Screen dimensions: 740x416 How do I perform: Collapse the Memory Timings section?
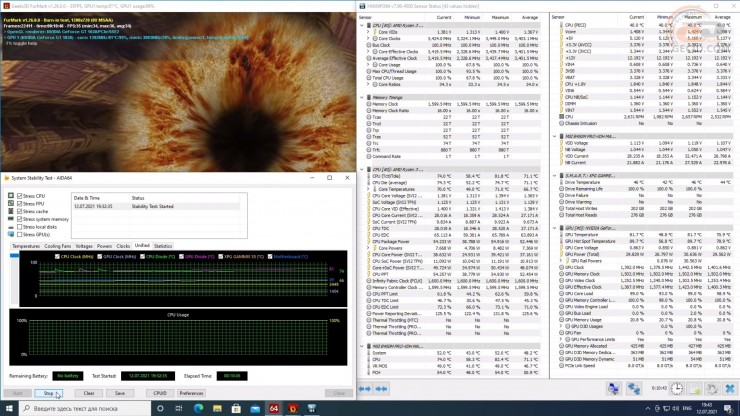pyautogui.click(x=362, y=97)
